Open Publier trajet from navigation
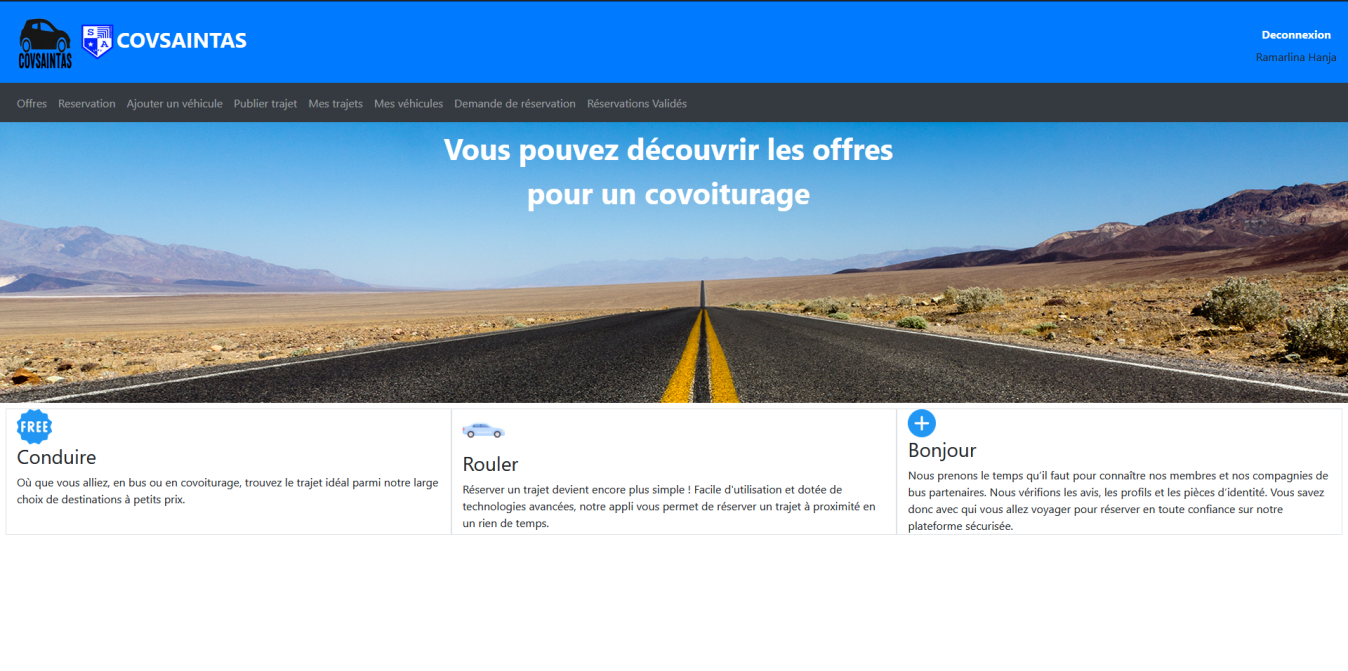 (265, 104)
